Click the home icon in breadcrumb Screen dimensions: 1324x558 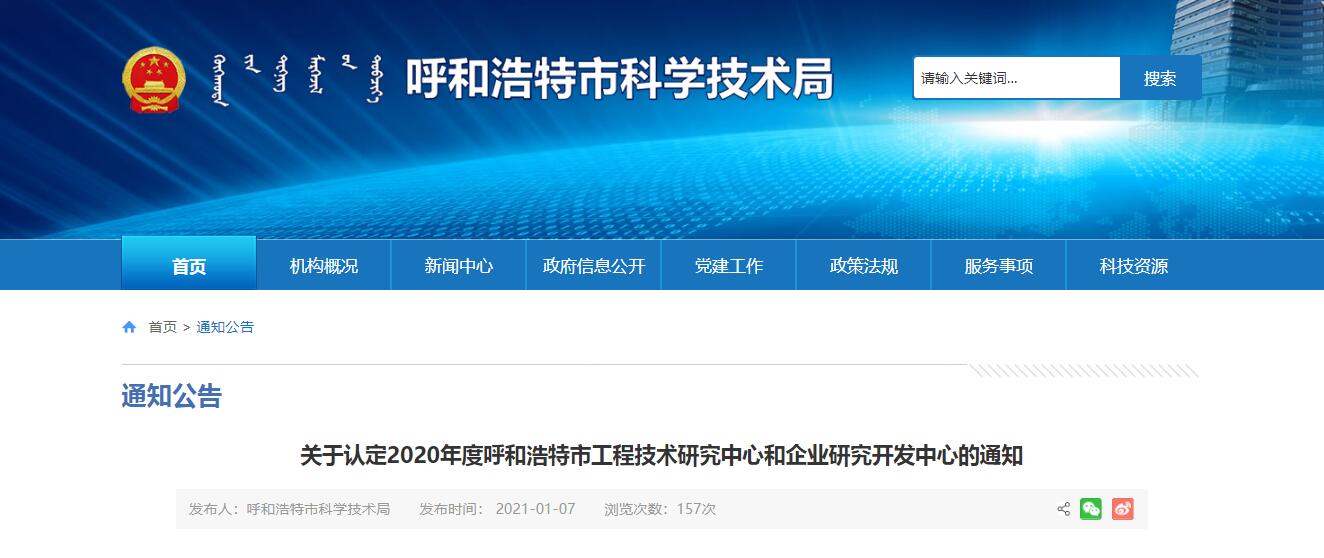[x=129, y=327]
